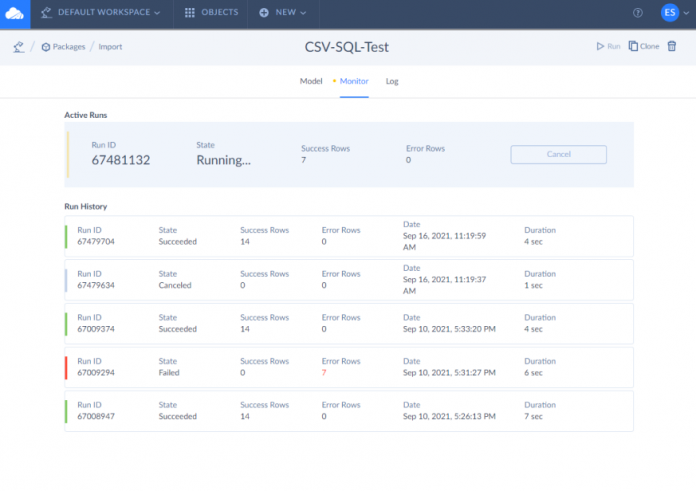Open the New dropdown menu
Screen dimensions: 696x491
pos(283,13)
